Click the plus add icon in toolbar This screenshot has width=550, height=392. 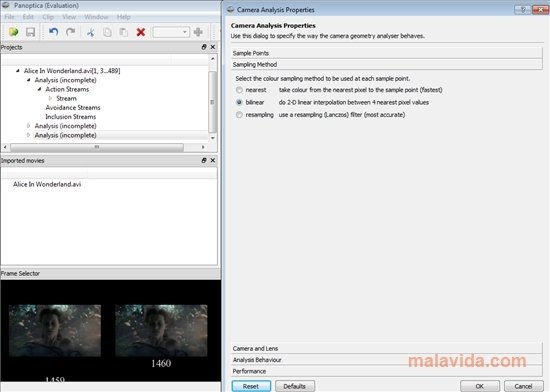198,32
